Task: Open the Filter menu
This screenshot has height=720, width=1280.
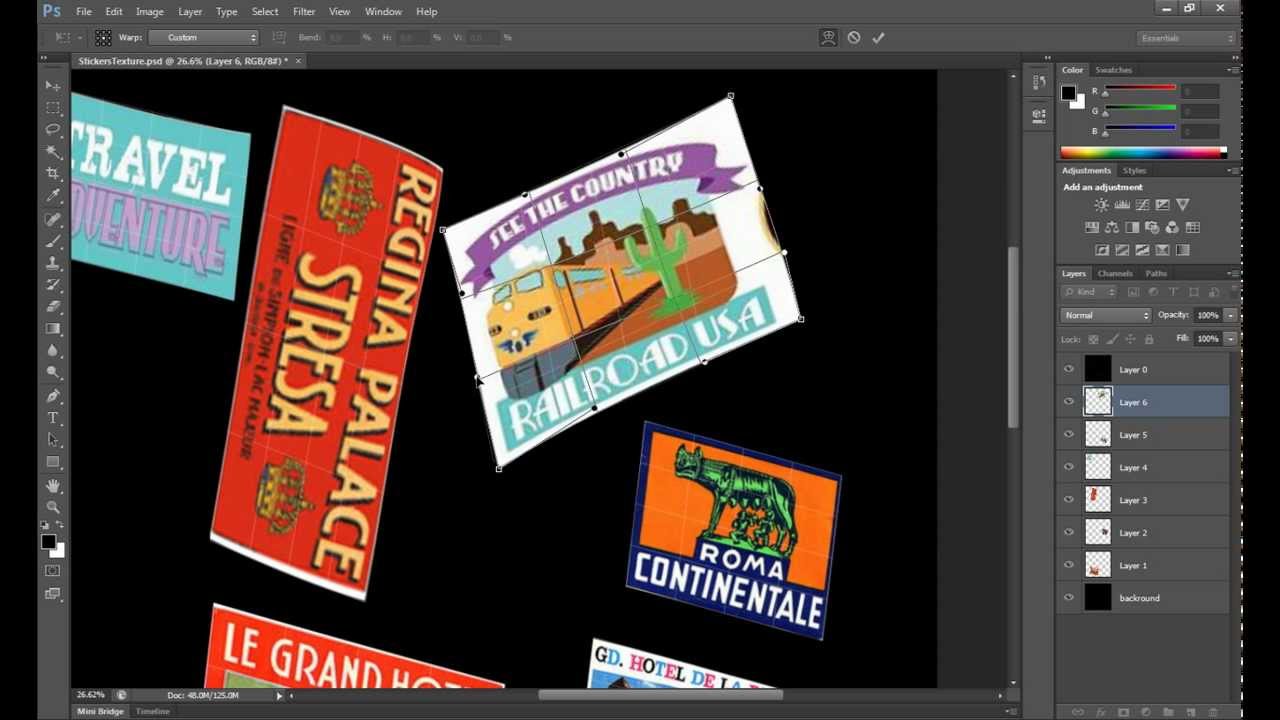Action: (304, 11)
